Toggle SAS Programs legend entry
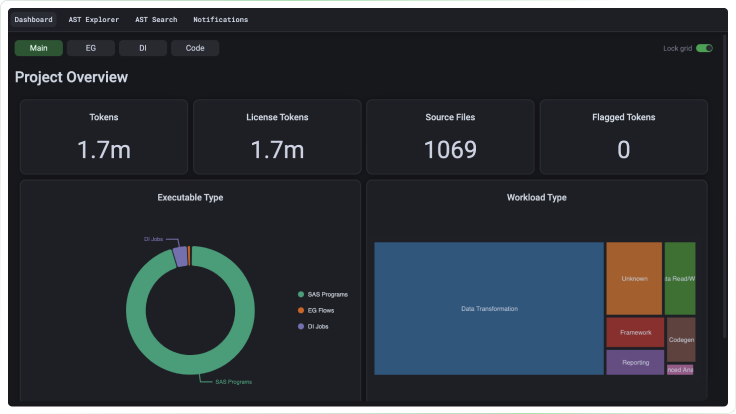The height and width of the screenshot is (414, 736). click(x=323, y=294)
